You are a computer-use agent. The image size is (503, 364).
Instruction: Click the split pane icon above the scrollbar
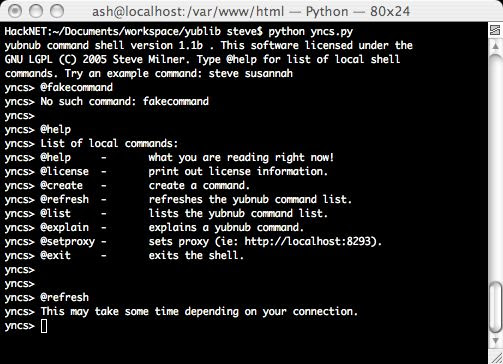pos(495,30)
